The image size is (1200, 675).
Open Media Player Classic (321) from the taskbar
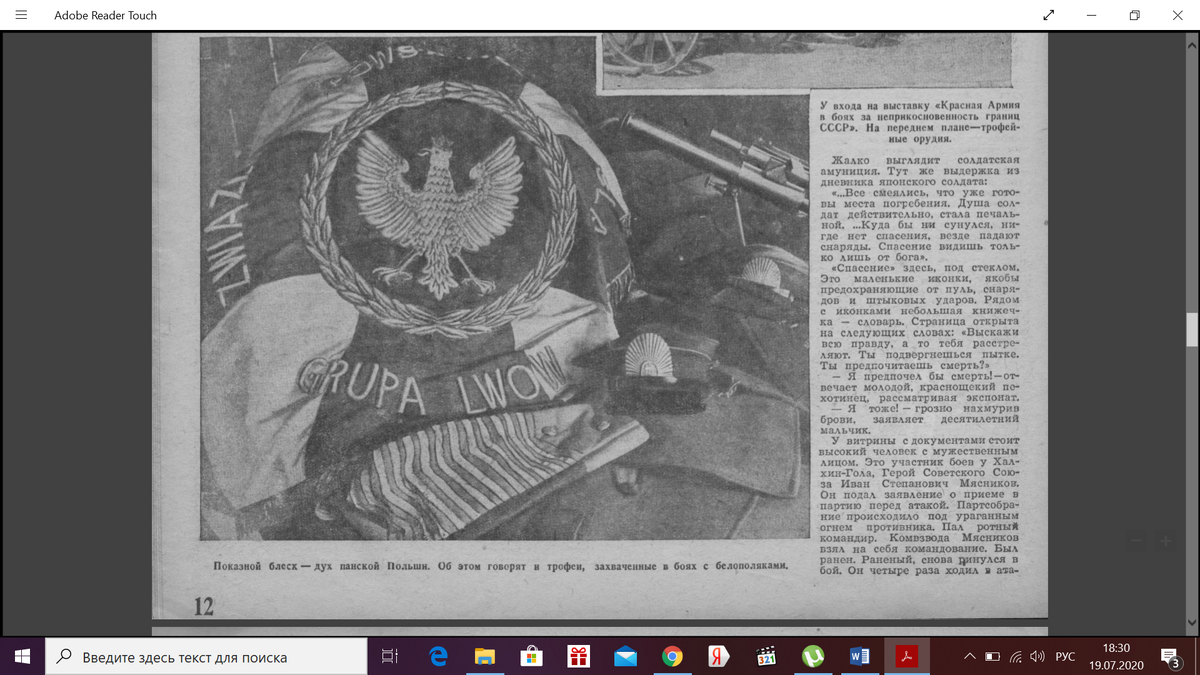pyautogui.click(x=766, y=657)
